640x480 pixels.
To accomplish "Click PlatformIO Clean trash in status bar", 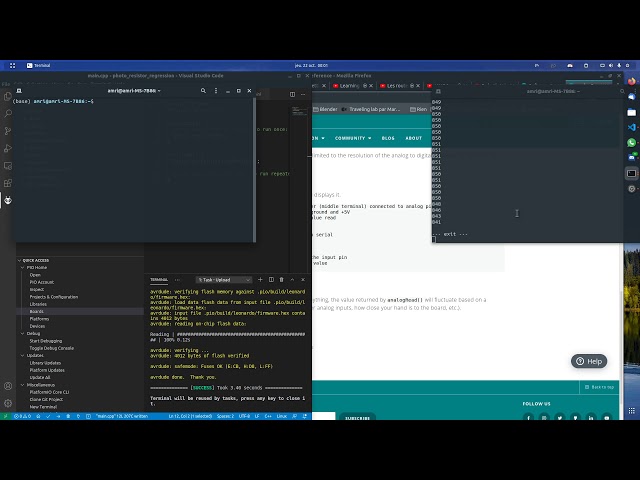I will click(68, 416).
